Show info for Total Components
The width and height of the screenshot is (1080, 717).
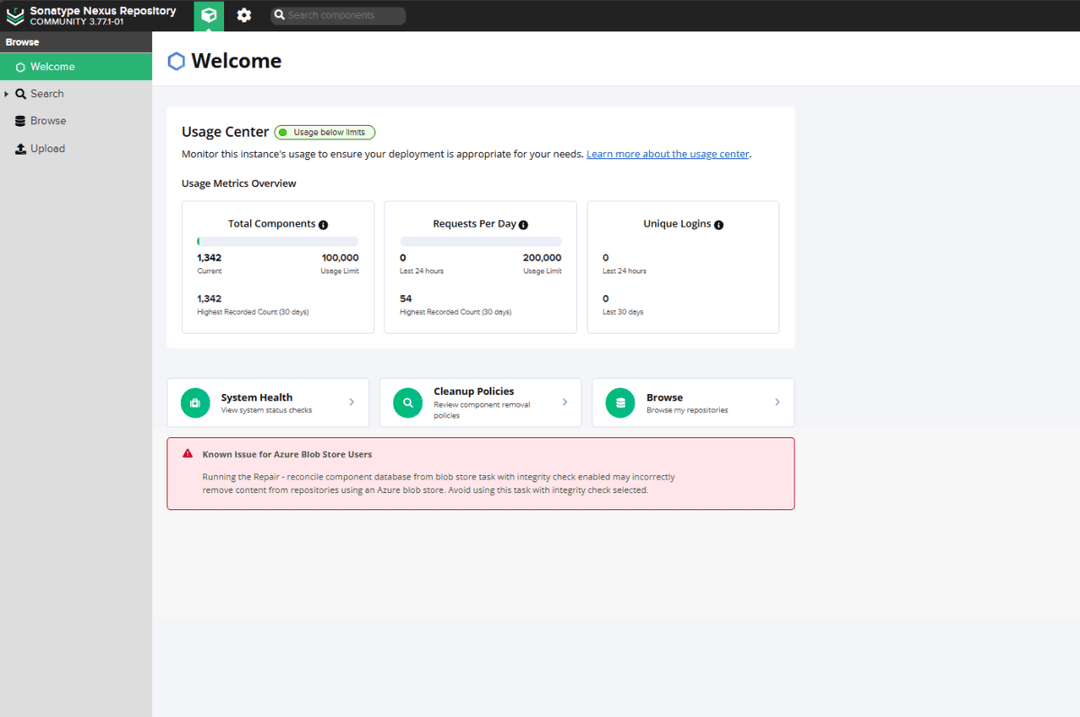click(323, 225)
